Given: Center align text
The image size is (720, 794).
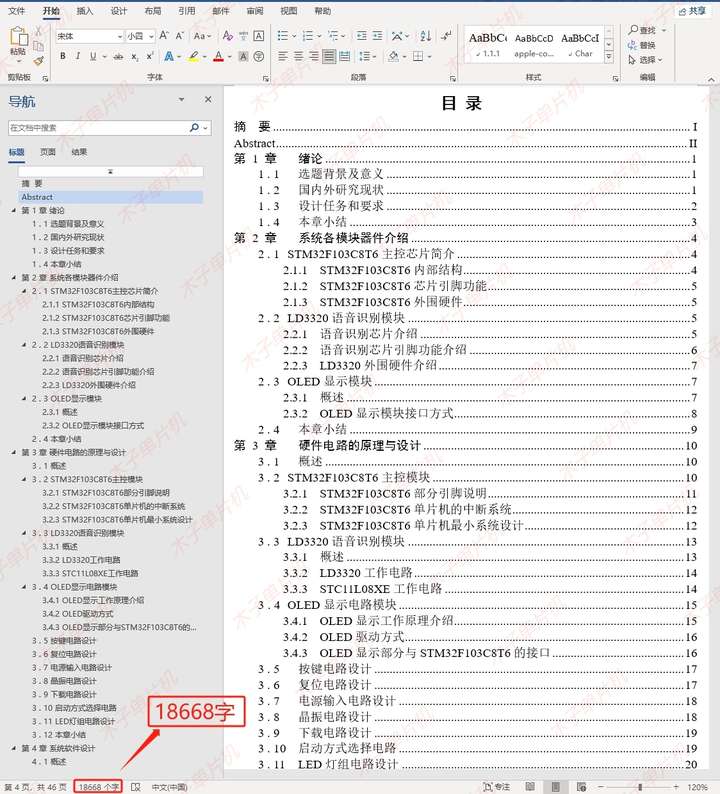Looking at the screenshot, I should click(x=298, y=56).
